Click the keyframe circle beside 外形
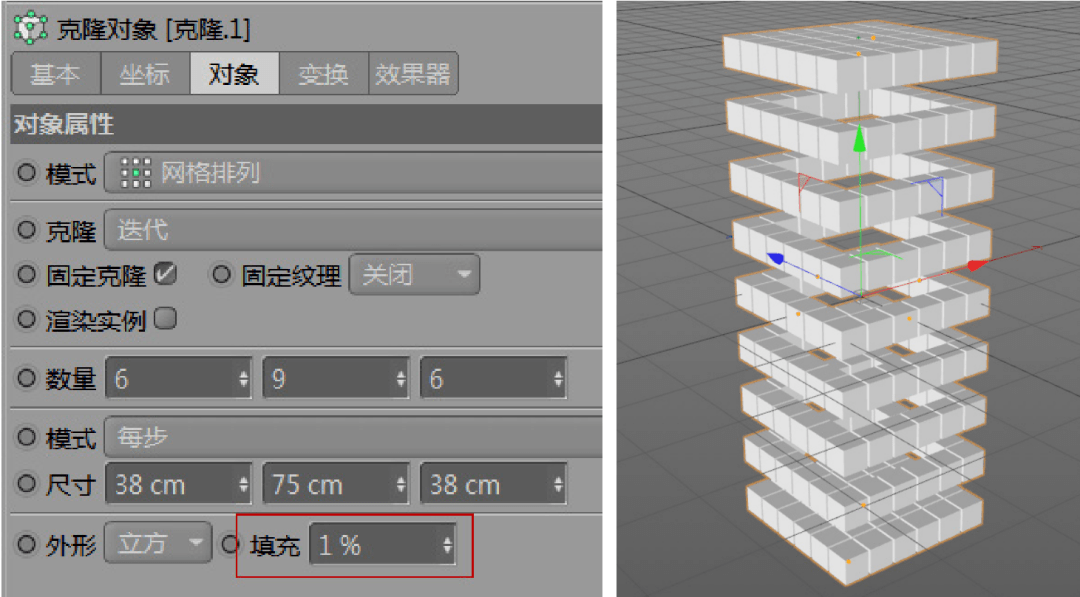This screenshot has width=1080, height=597. click(27, 544)
